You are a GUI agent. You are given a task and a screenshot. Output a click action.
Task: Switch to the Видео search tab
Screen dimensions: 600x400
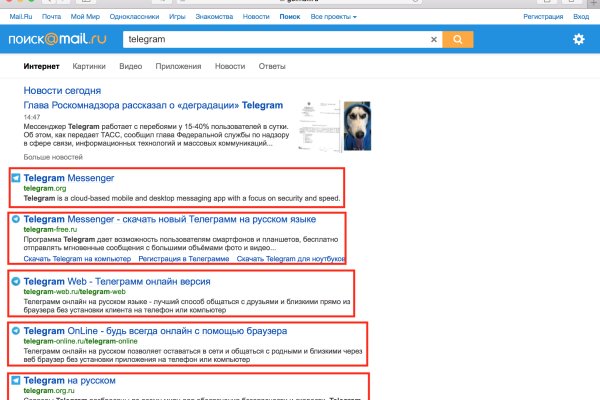pyautogui.click(x=129, y=66)
